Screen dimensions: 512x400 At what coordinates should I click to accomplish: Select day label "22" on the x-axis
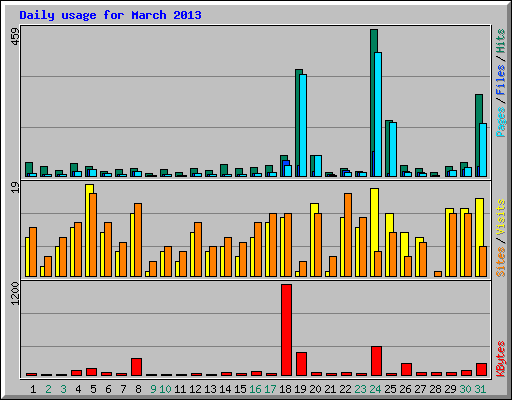(345, 389)
